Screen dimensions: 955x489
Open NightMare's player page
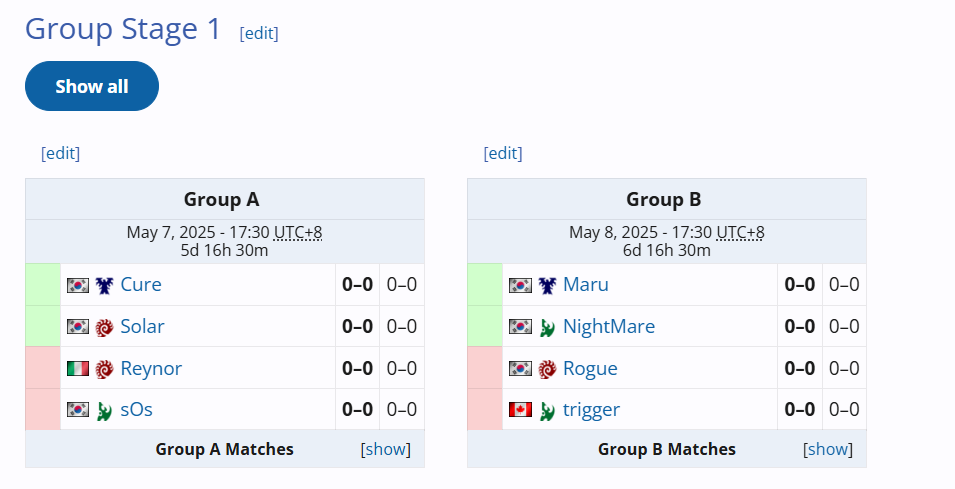pyautogui.click(x=608, y=326)
